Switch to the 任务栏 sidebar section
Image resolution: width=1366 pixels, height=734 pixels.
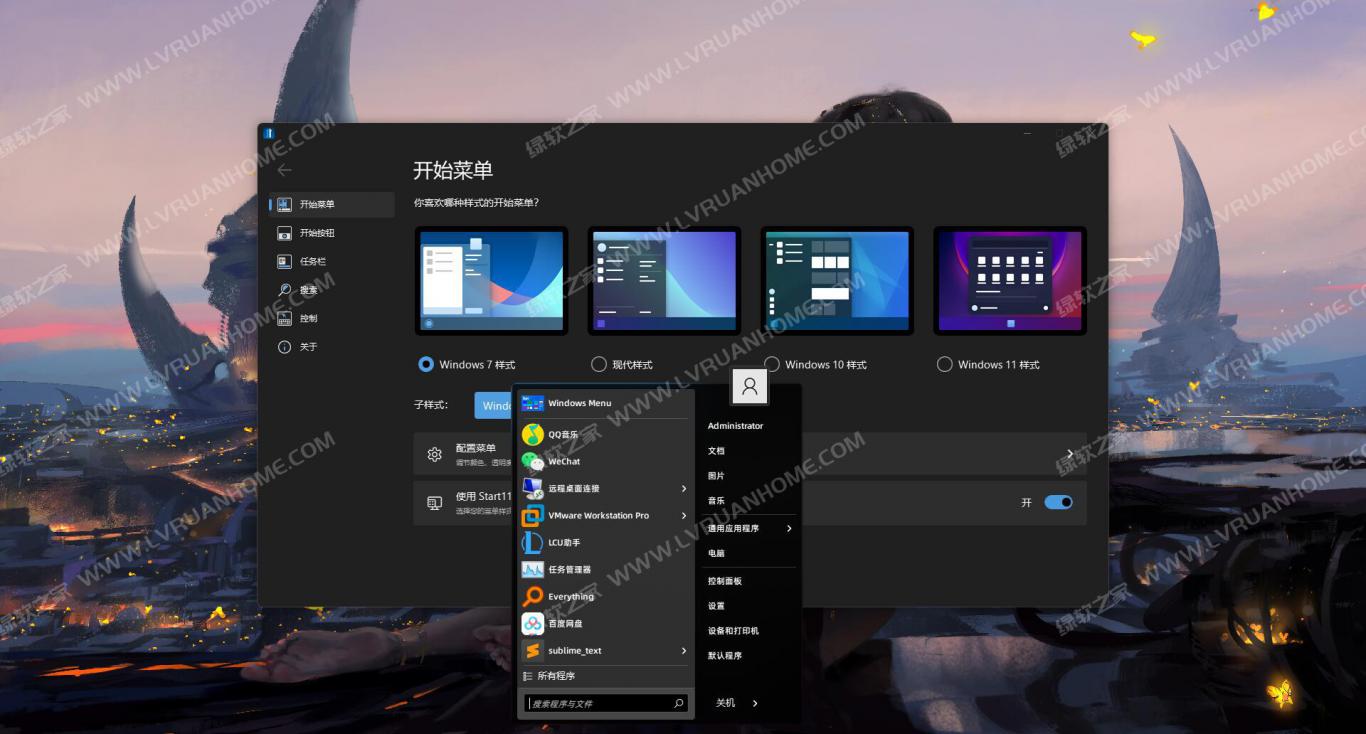click(x=312, y=262)
